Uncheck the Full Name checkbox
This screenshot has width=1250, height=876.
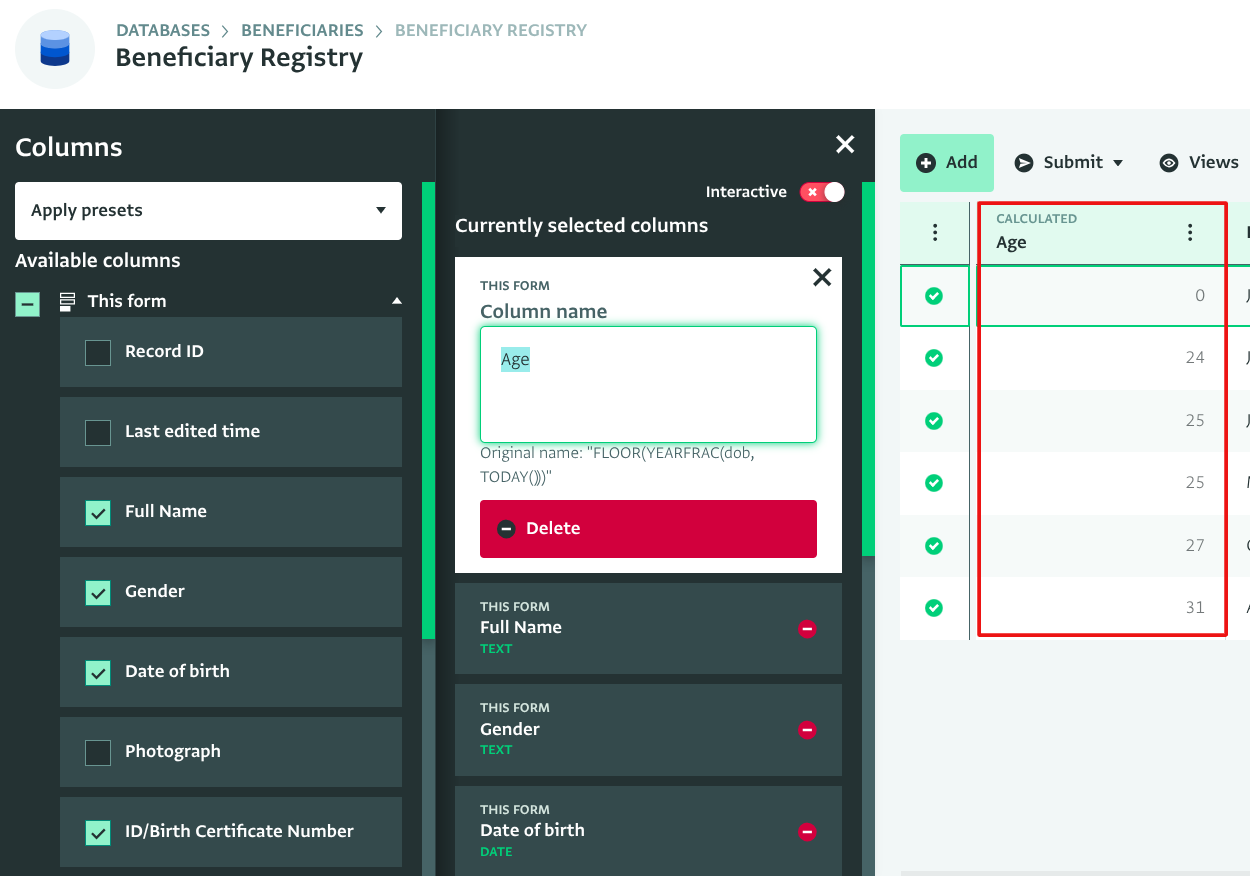98,512
